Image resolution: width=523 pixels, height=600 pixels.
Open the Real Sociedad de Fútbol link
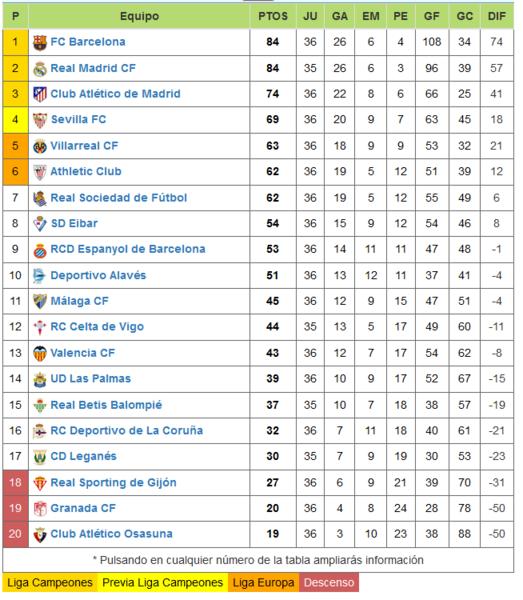[x=119, y=198]
